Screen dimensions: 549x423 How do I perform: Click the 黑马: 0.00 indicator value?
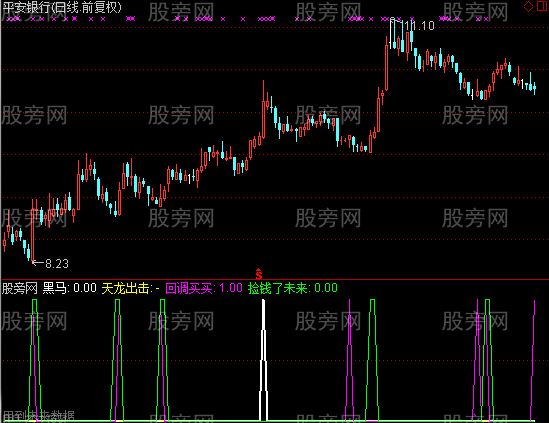click(70, 288)
